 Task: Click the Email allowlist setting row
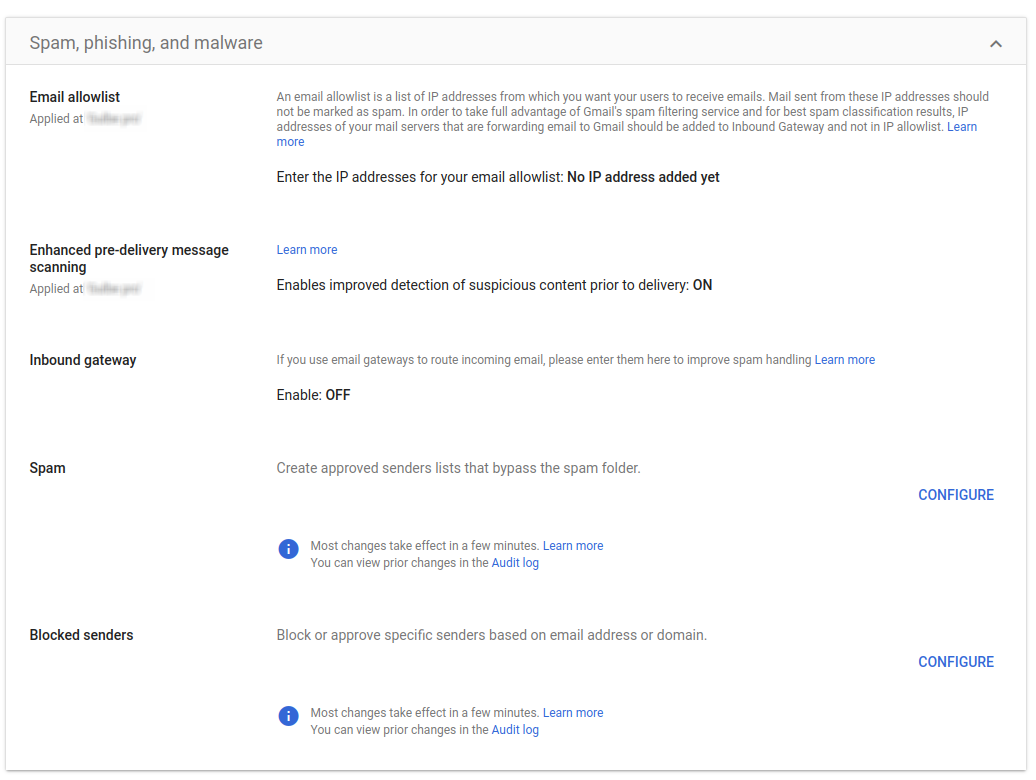[x=75, y=97]
